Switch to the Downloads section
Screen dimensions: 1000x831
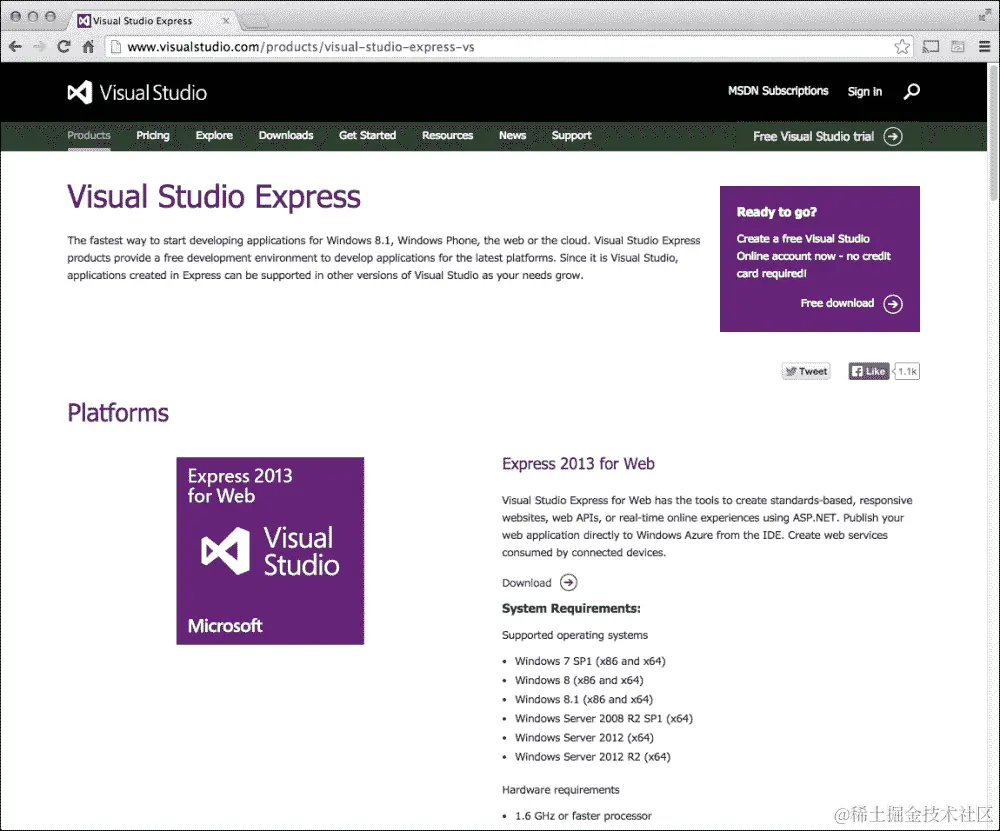click(286, 135)
